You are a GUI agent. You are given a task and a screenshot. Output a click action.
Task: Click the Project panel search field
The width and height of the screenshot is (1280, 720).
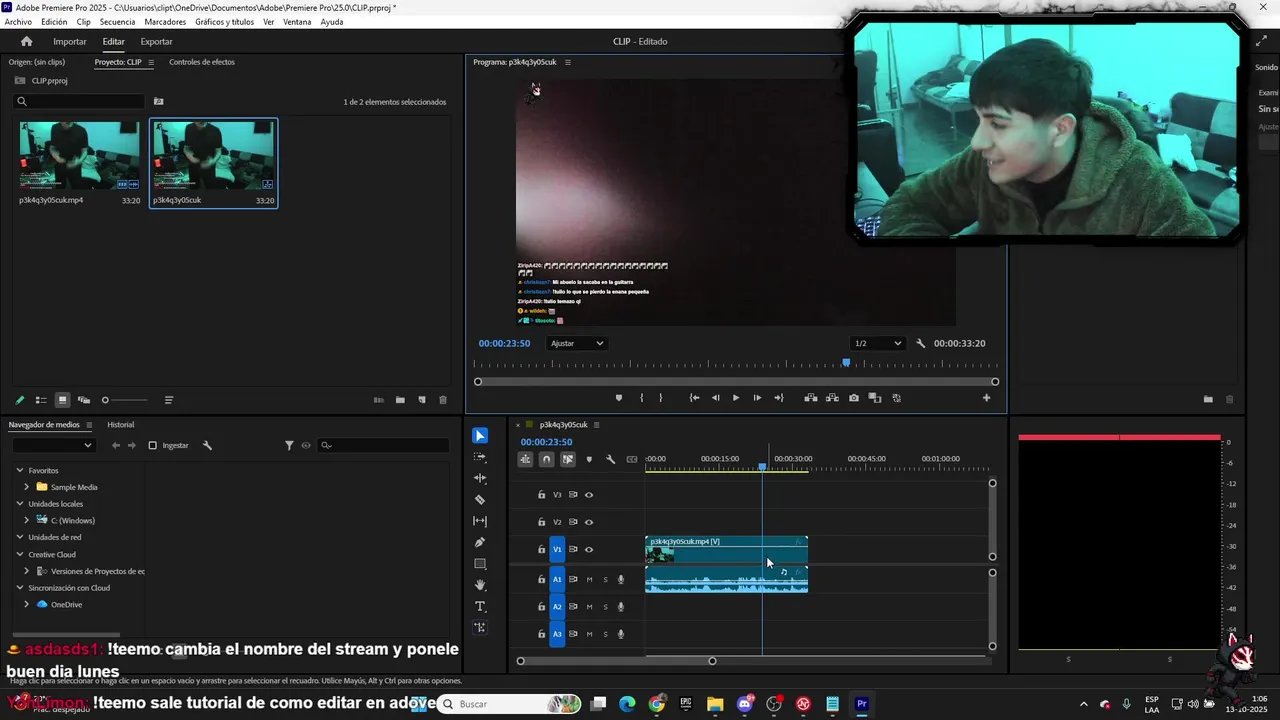point(79,101)
